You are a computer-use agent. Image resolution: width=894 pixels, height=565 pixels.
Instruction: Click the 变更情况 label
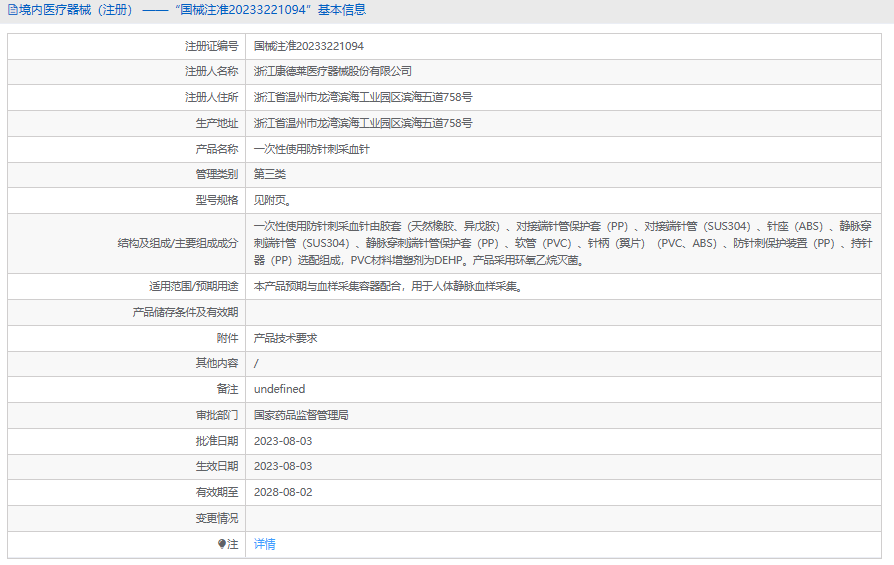click(x=217, y=519)
